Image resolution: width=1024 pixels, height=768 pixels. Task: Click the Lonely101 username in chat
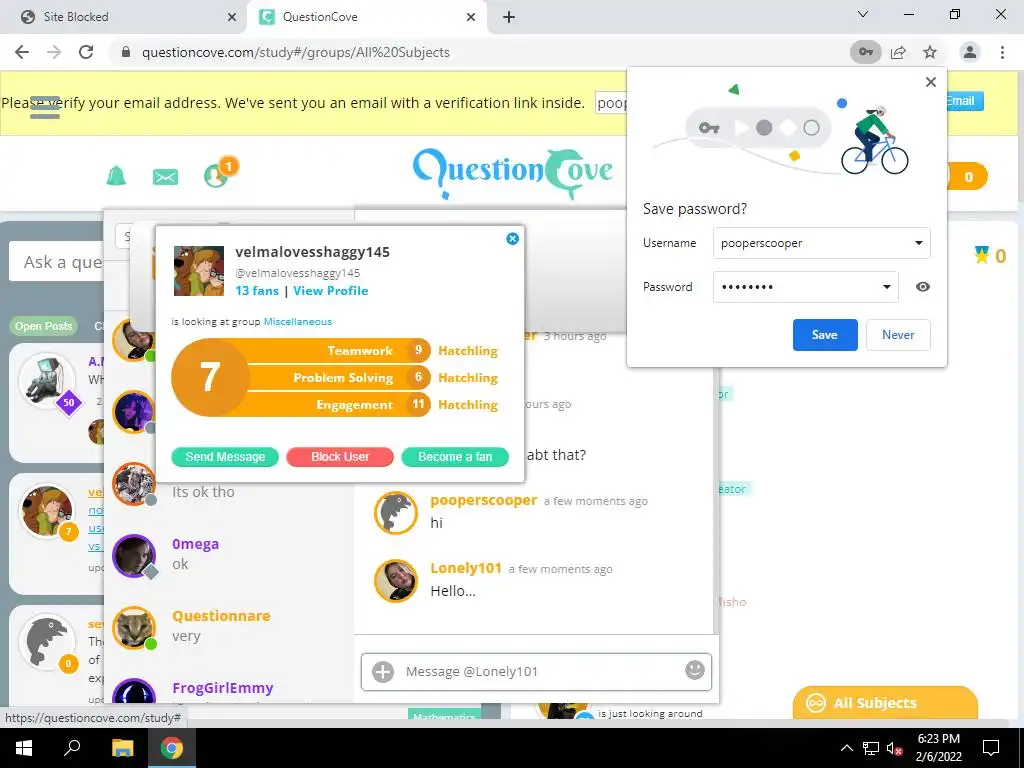coord(466,568)
